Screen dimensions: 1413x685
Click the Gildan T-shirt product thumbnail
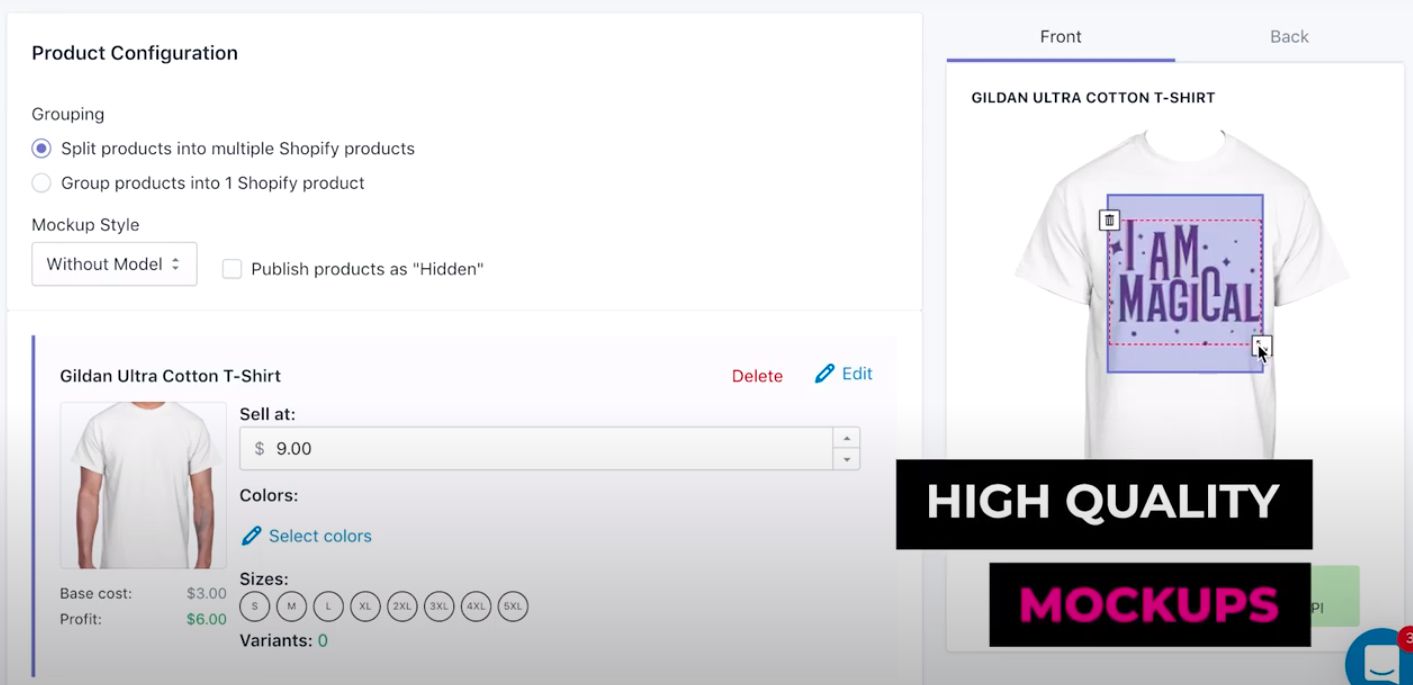143,486
